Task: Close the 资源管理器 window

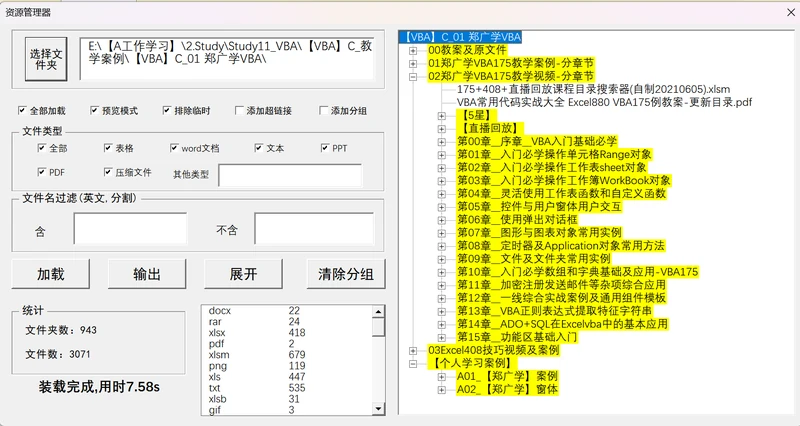Action: point(791,12)
